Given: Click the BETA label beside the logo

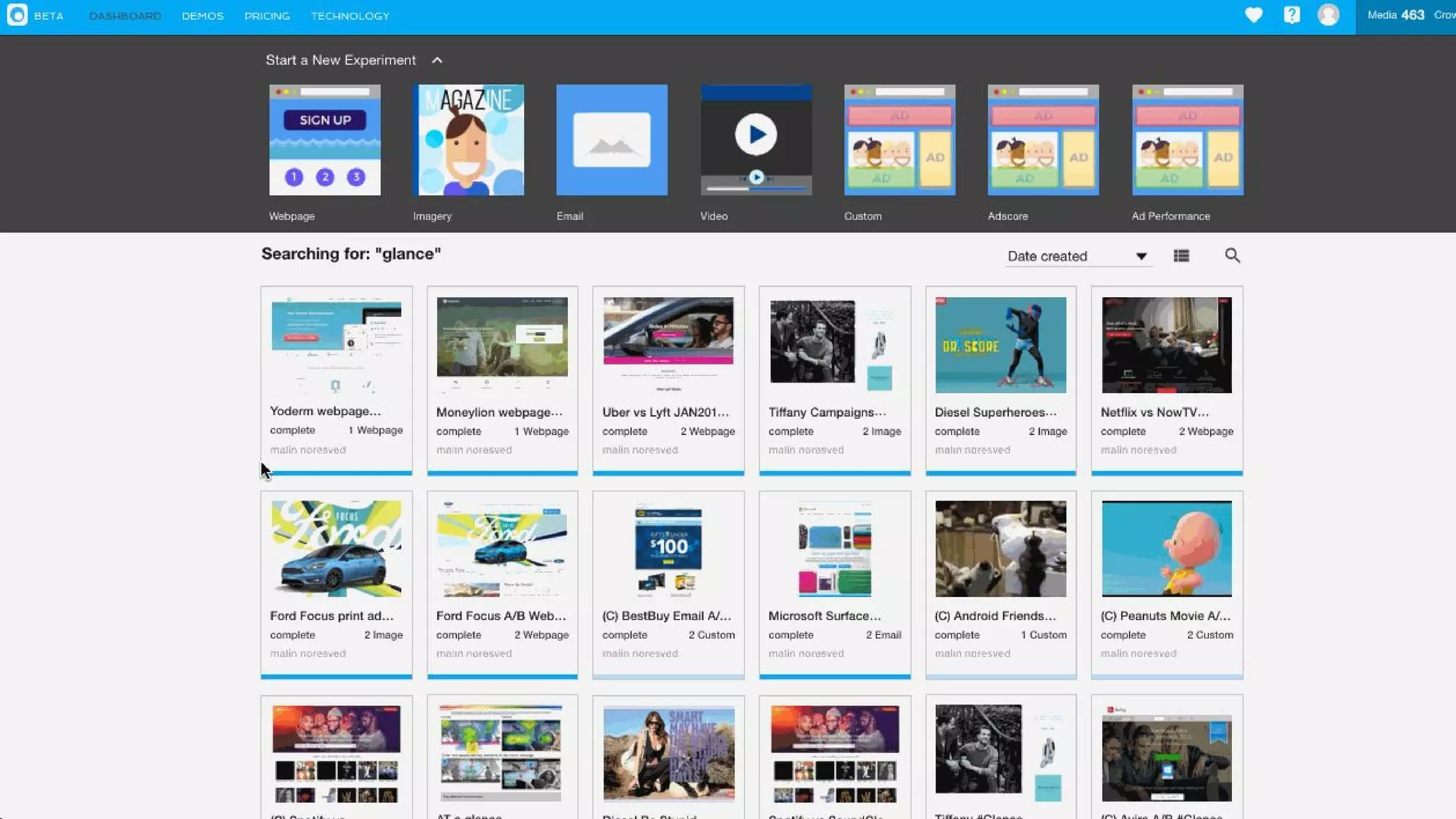Looking at the screenshot, I should coord(48,16).
